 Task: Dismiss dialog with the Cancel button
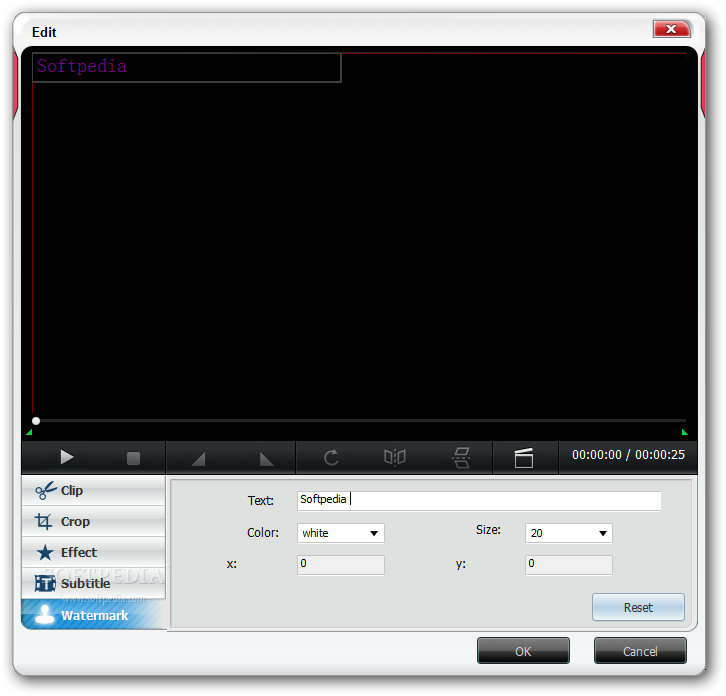point(640,651)
